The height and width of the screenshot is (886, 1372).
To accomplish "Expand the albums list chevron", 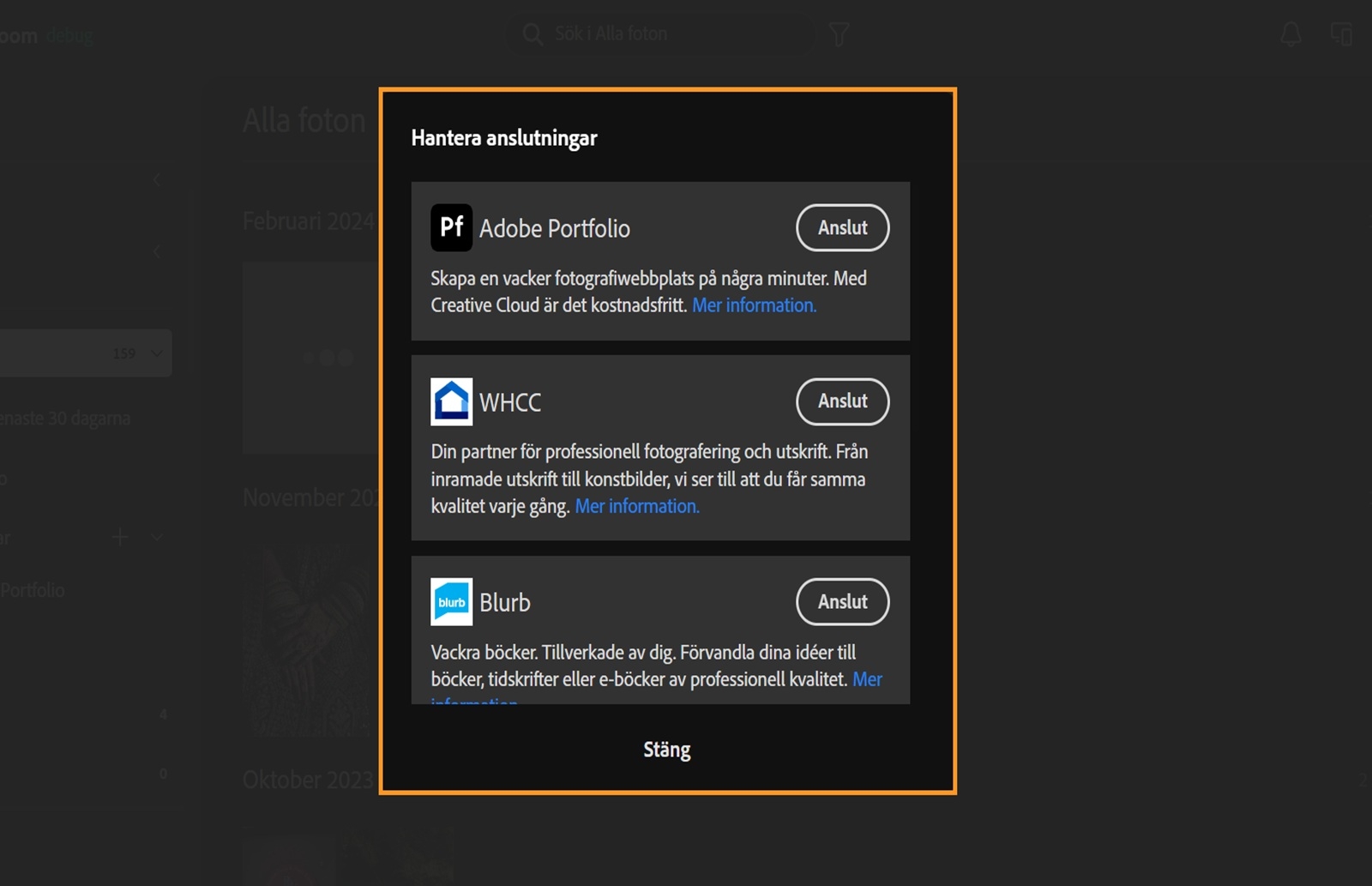I will coord(156,537).
